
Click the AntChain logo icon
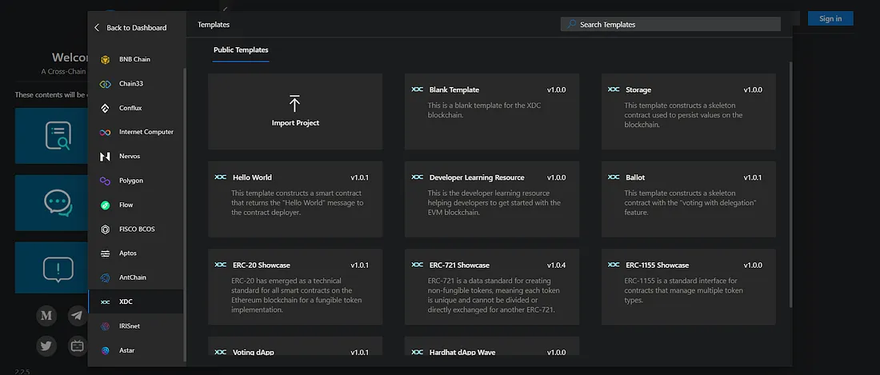pyautogui.click(x=105, y=278)
